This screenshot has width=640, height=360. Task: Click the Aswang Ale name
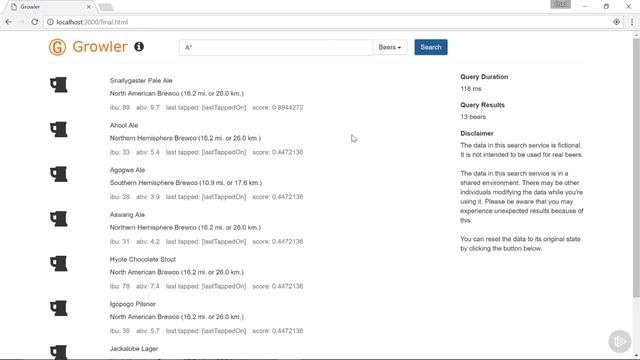(x=127, y=215)
